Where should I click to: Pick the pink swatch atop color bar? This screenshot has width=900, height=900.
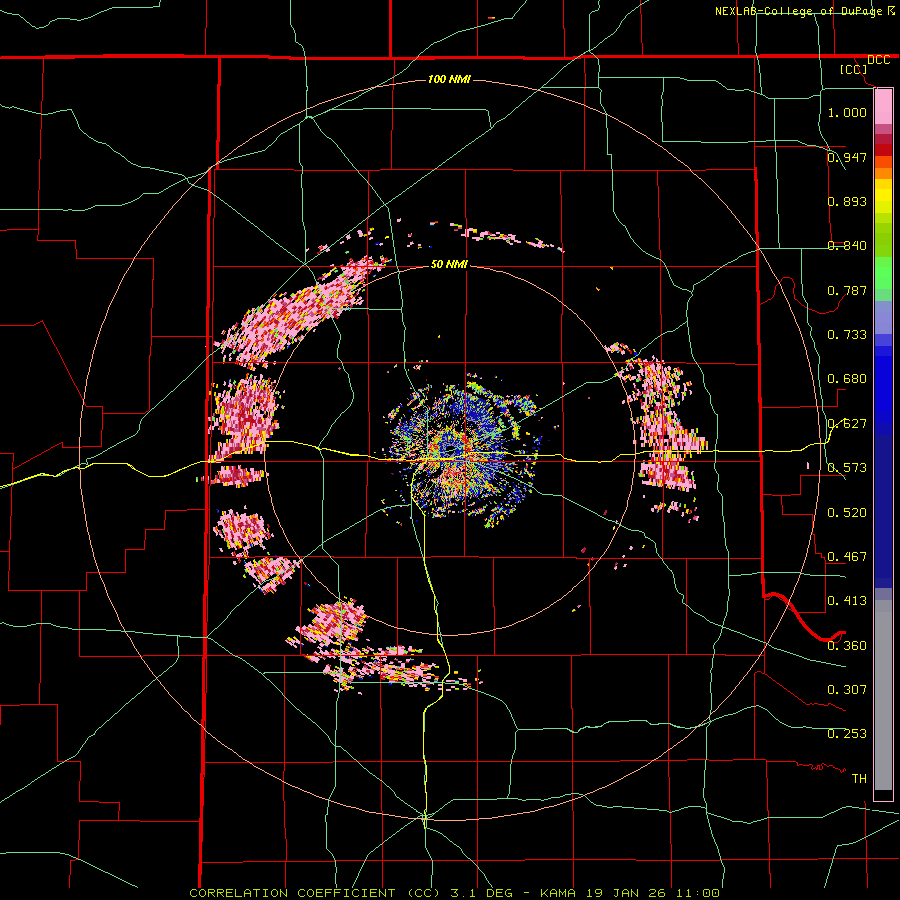coord(883,107)
